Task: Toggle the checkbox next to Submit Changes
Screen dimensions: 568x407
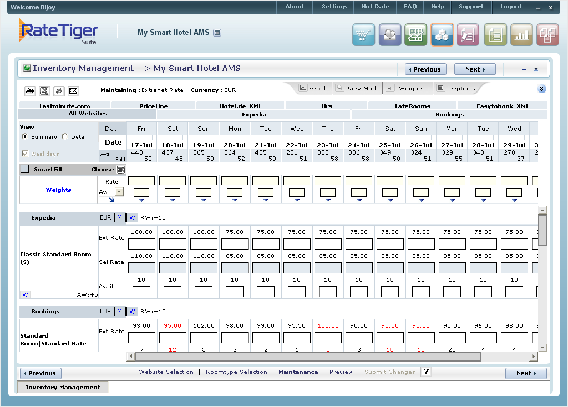Action: (426, 372)
